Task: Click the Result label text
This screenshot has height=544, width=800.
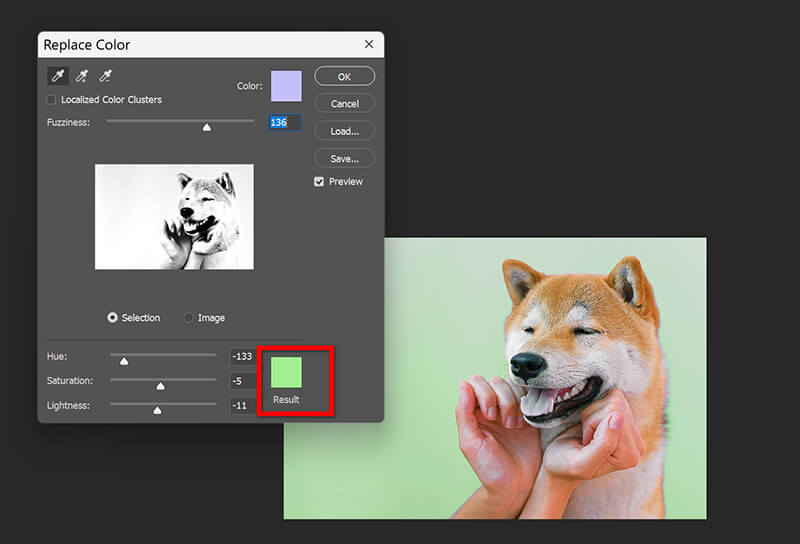Action: point(286,400)
